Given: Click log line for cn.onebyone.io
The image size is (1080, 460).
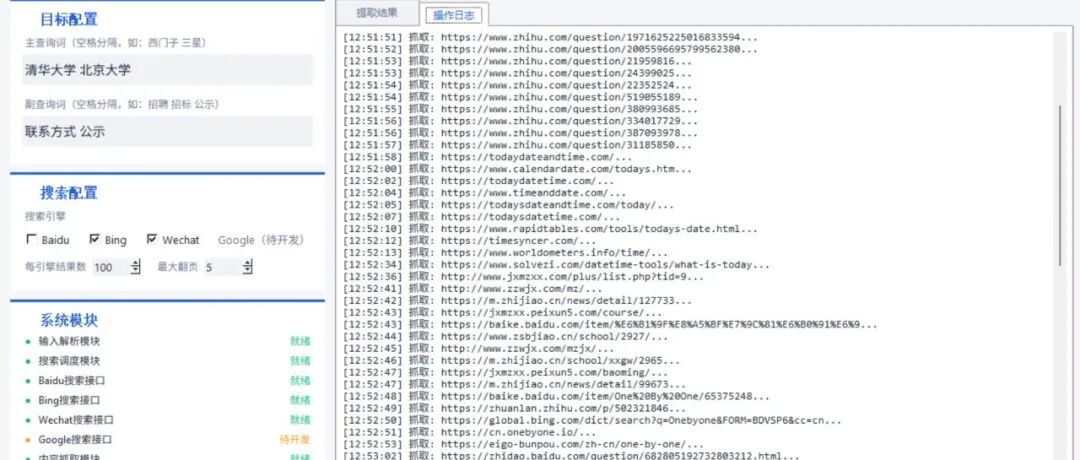Looking at the screenshot, I should (x=470, y=432).
